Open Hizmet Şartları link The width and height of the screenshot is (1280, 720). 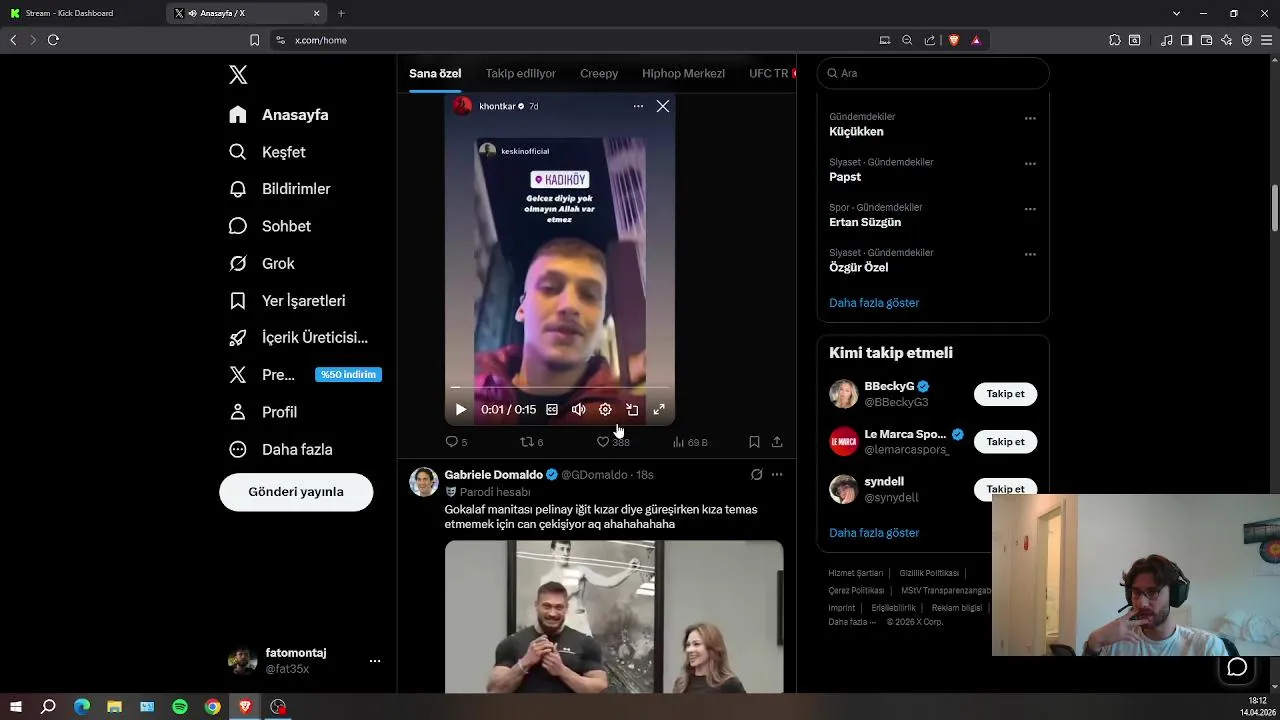856,574
